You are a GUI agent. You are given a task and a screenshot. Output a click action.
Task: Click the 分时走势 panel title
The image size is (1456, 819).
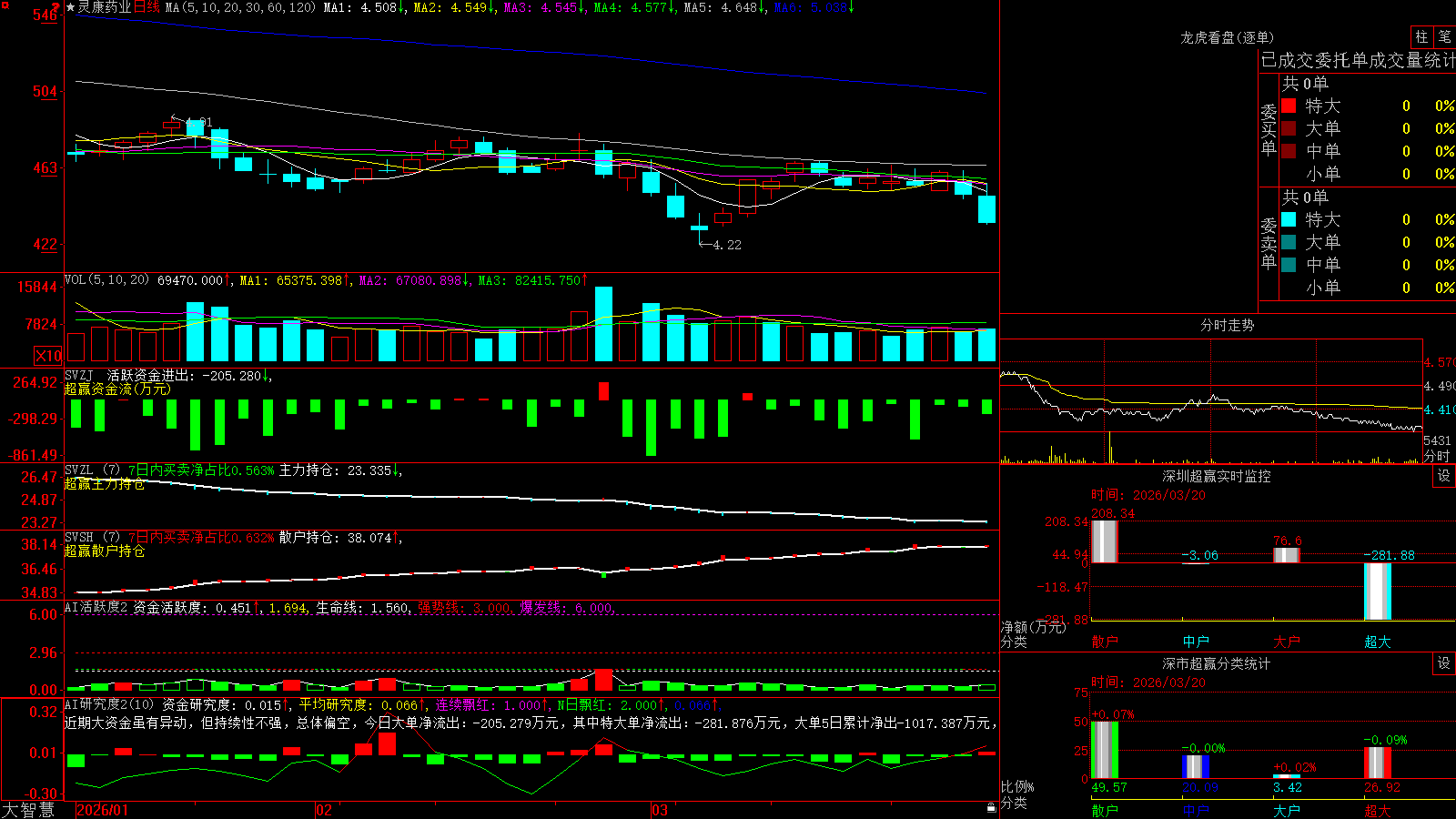pyautogui.click(x=1227, y=325)
